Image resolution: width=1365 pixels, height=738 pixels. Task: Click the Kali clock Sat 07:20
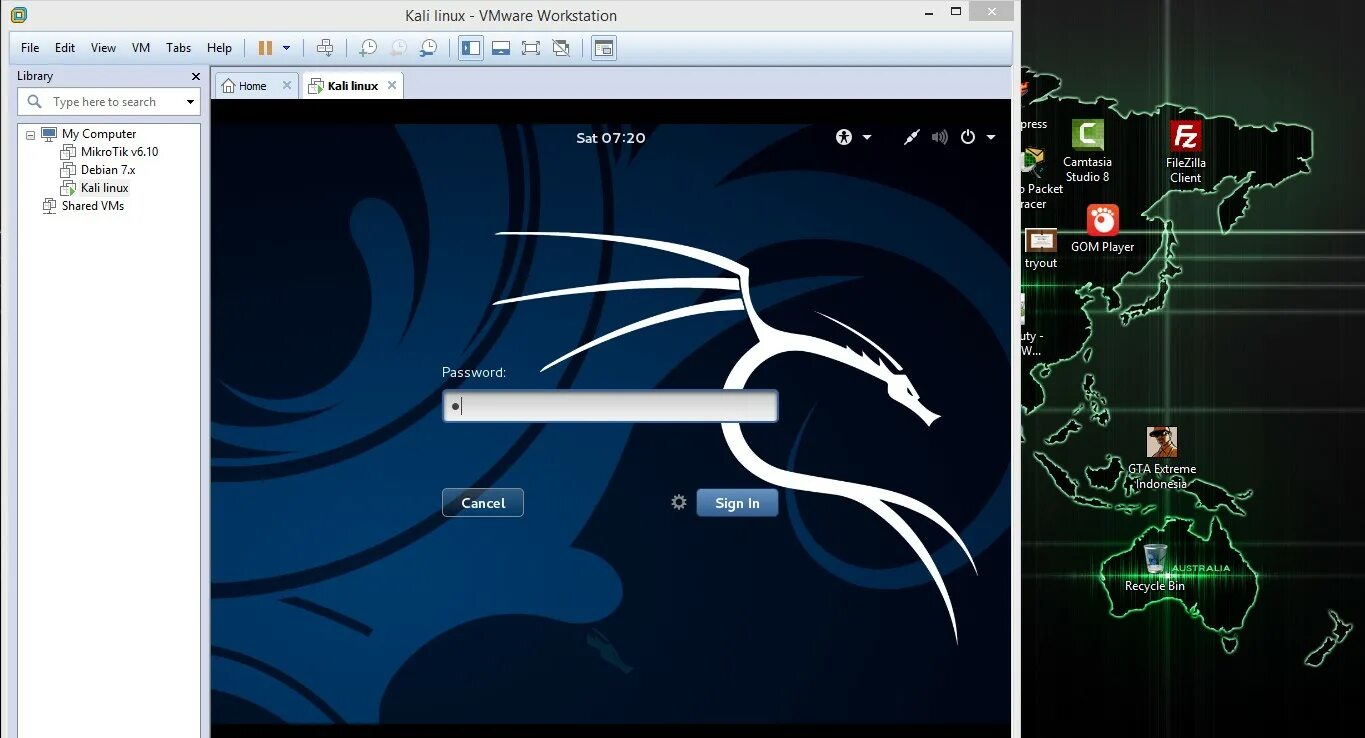611,138
